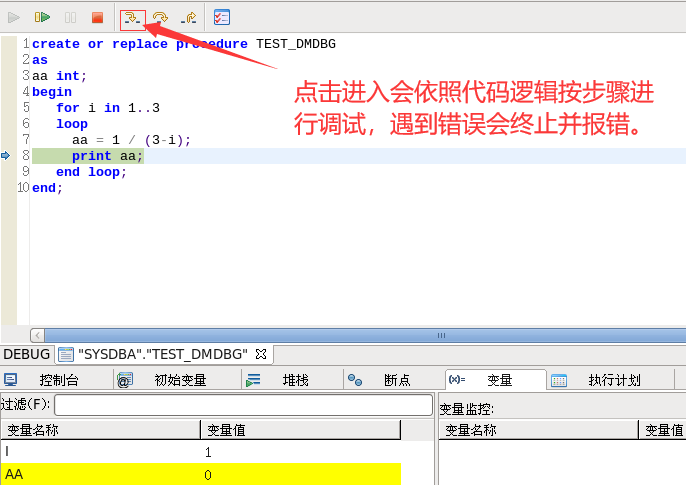Click the checklist toolbar icon

pos(222,17)
